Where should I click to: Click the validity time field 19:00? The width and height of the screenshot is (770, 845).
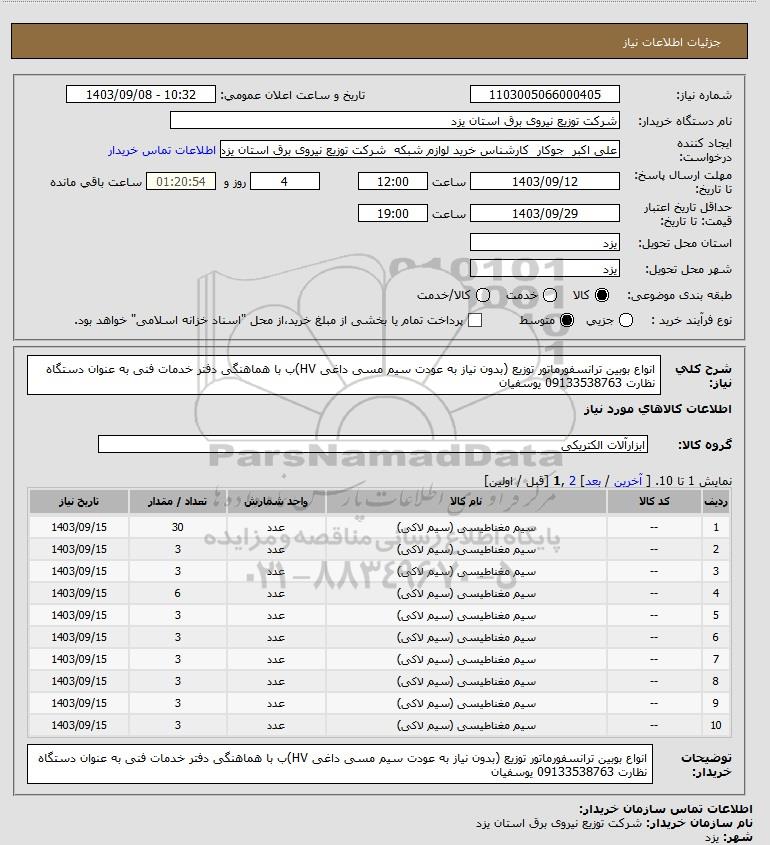pyautogui.click(x=393, y=213)
